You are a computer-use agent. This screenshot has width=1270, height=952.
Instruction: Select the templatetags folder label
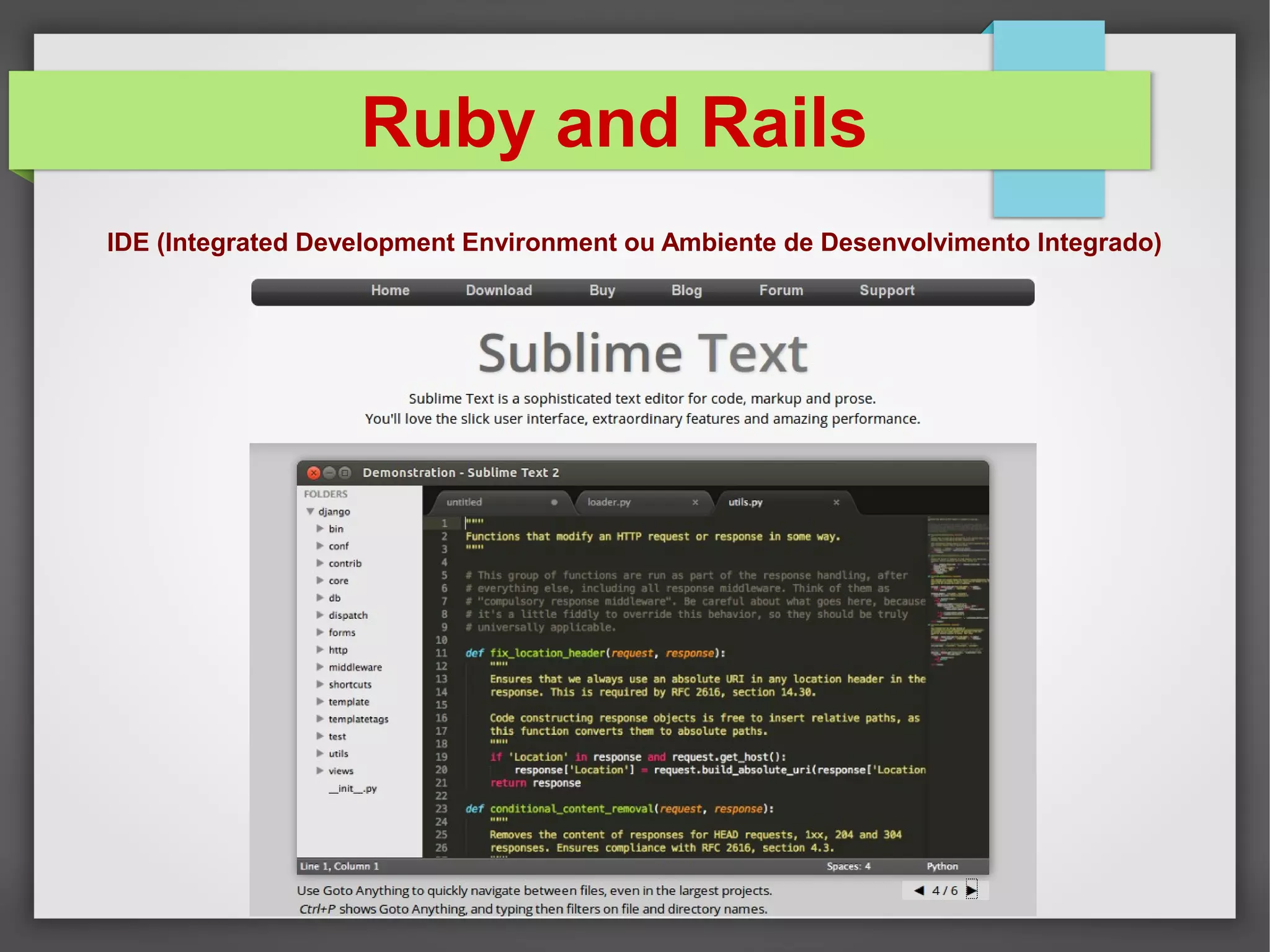coord(358,719)
